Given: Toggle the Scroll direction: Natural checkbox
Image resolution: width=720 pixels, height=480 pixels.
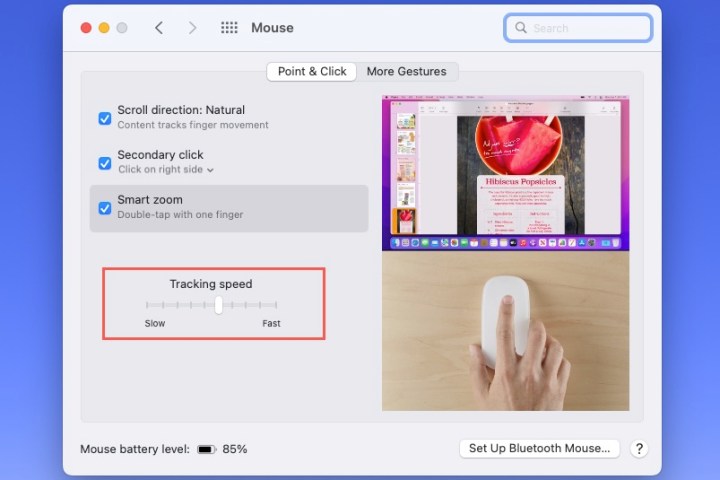Looking at the screenshot, I should (105, 119).
